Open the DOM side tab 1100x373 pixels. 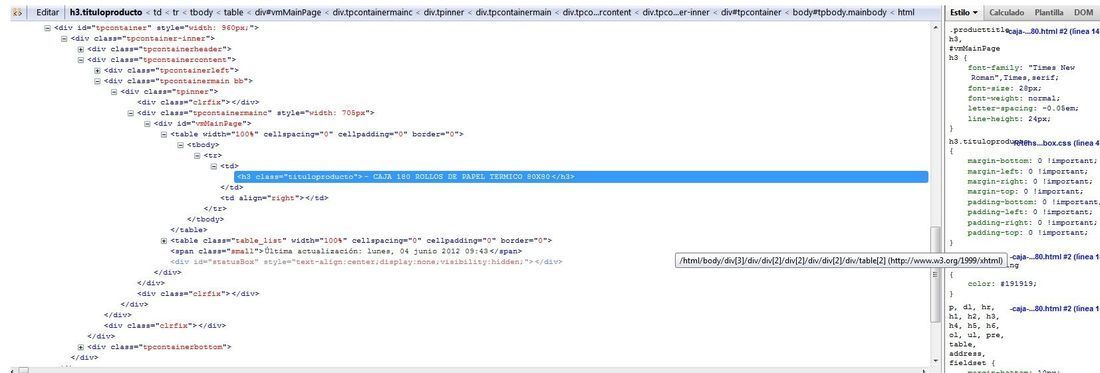(x=1083, y=13)
